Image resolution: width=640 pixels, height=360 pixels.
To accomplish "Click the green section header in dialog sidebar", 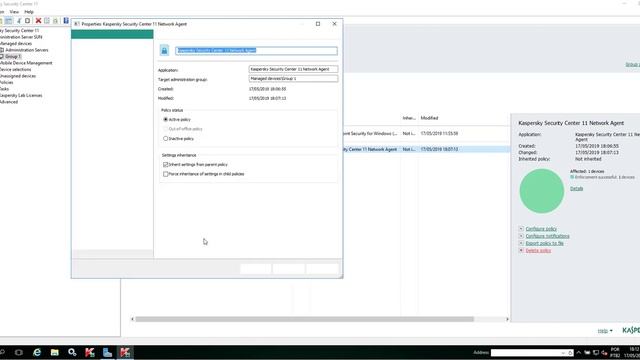I will (112, 34).
